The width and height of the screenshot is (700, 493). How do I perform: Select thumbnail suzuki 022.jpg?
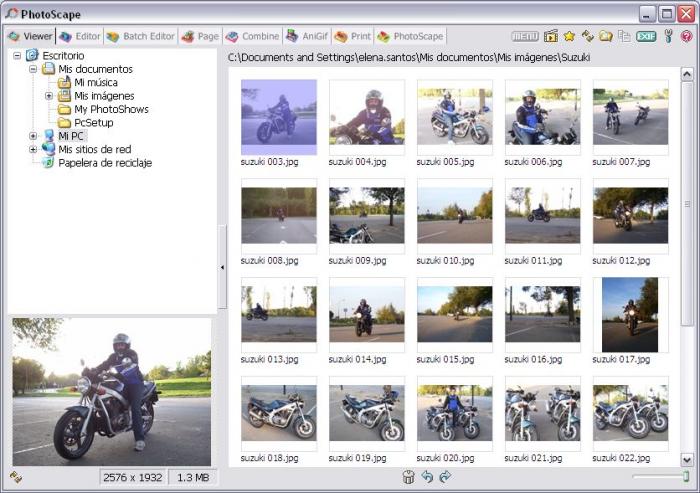630,414
